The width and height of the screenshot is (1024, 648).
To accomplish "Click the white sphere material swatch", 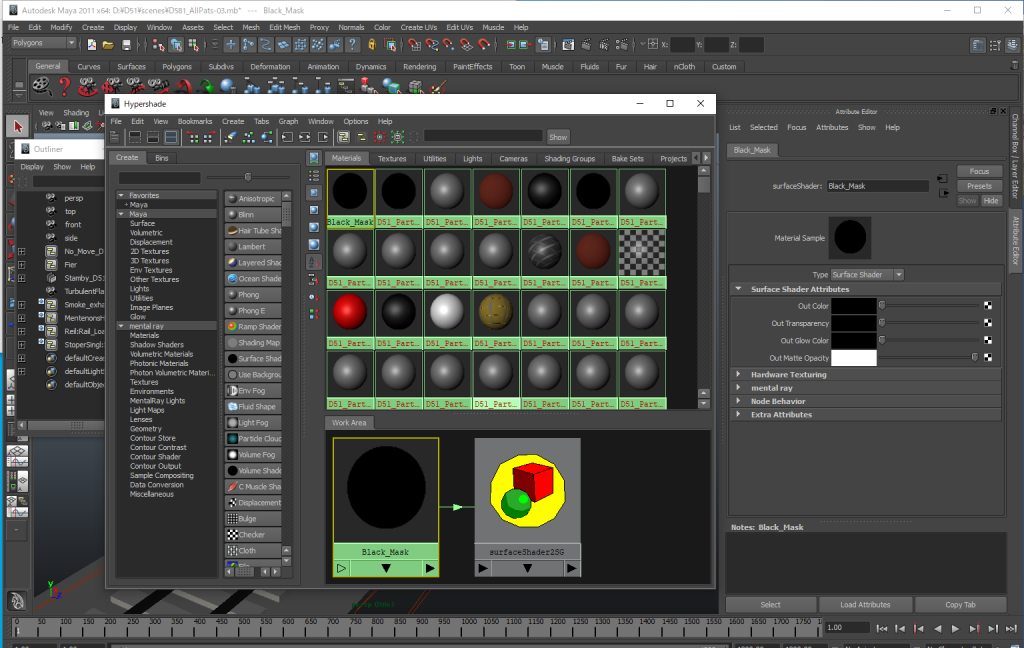I will 447,312.
